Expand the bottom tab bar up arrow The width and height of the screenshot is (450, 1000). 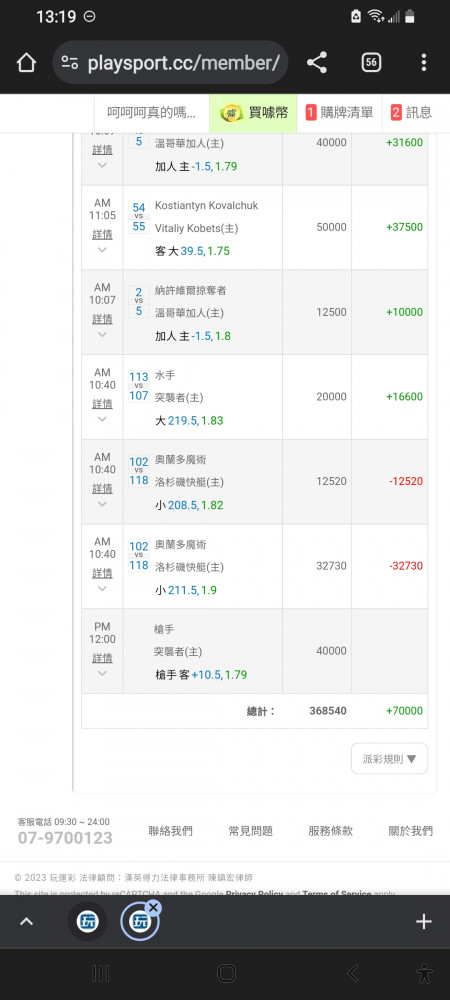tap(26, 922)
